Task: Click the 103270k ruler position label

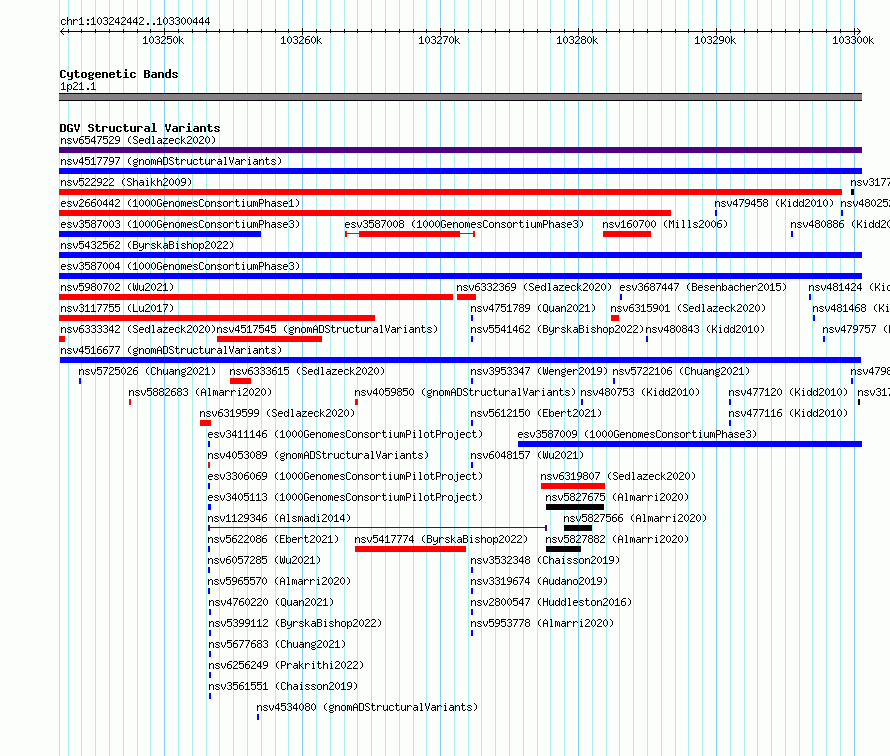Action: (439, 40)
